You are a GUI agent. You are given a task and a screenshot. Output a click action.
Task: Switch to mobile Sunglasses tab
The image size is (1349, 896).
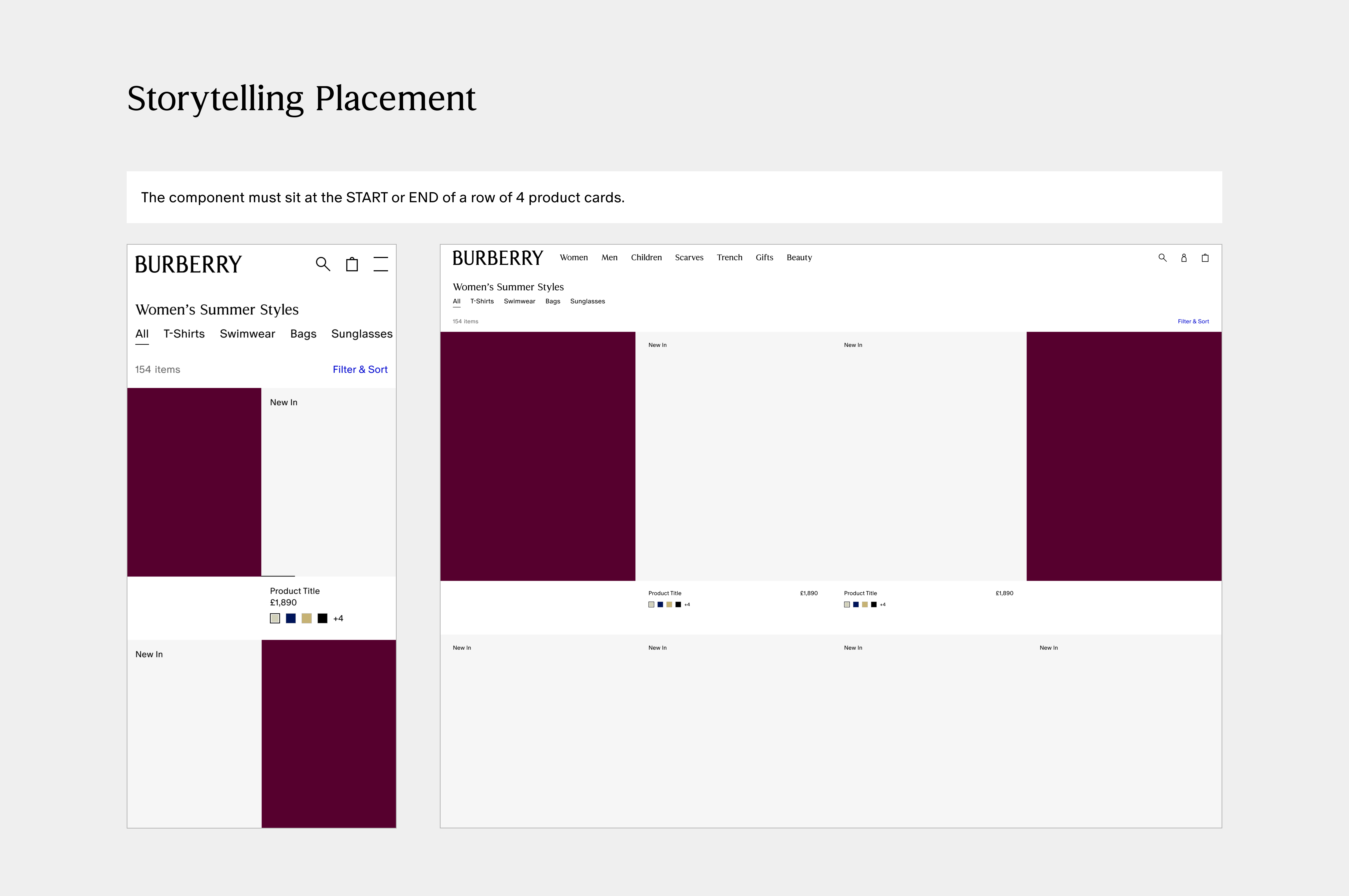pyautogui.click(x=361, y=334)
